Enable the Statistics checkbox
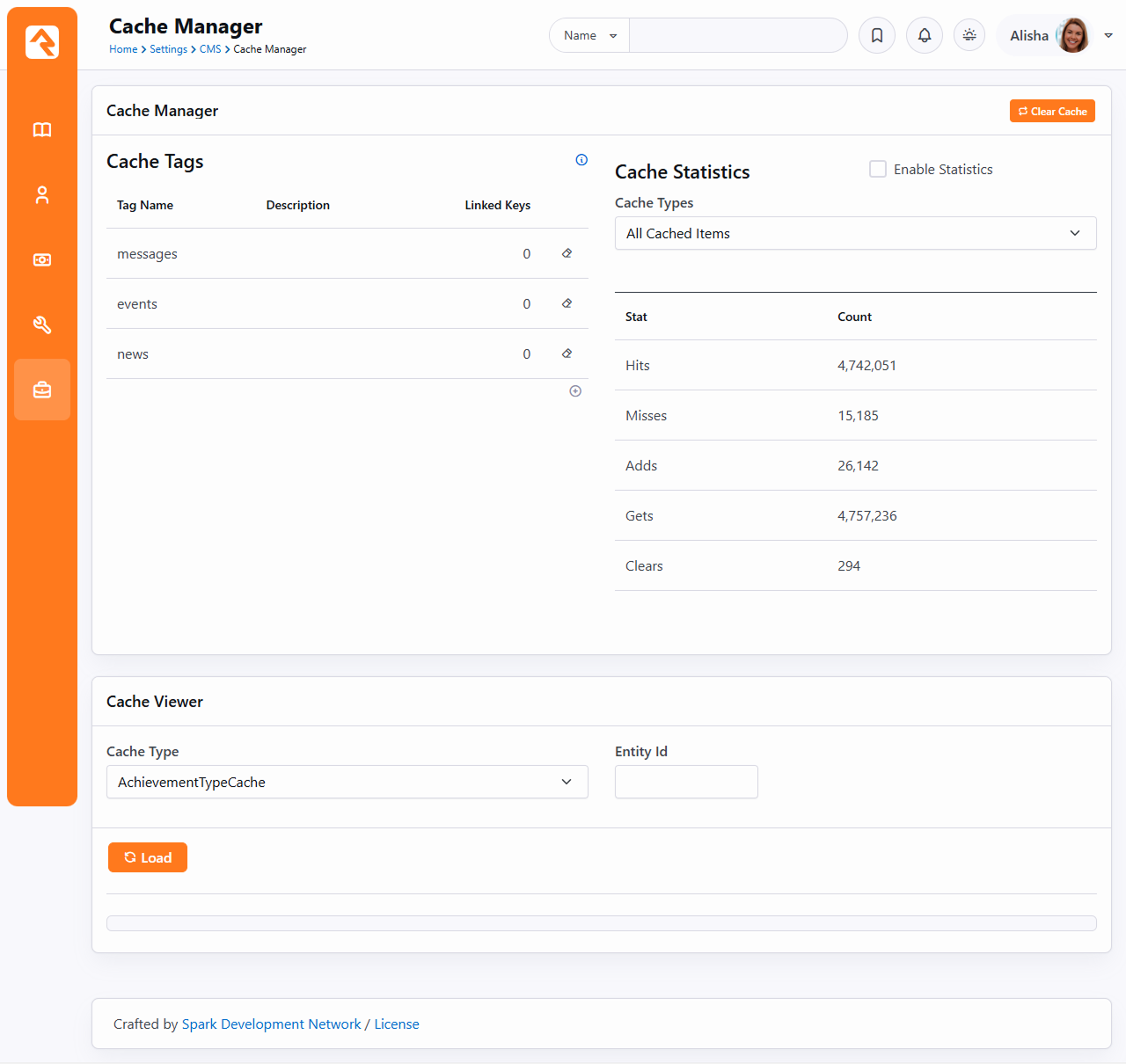1126x1064 pixels. (878, 169)
